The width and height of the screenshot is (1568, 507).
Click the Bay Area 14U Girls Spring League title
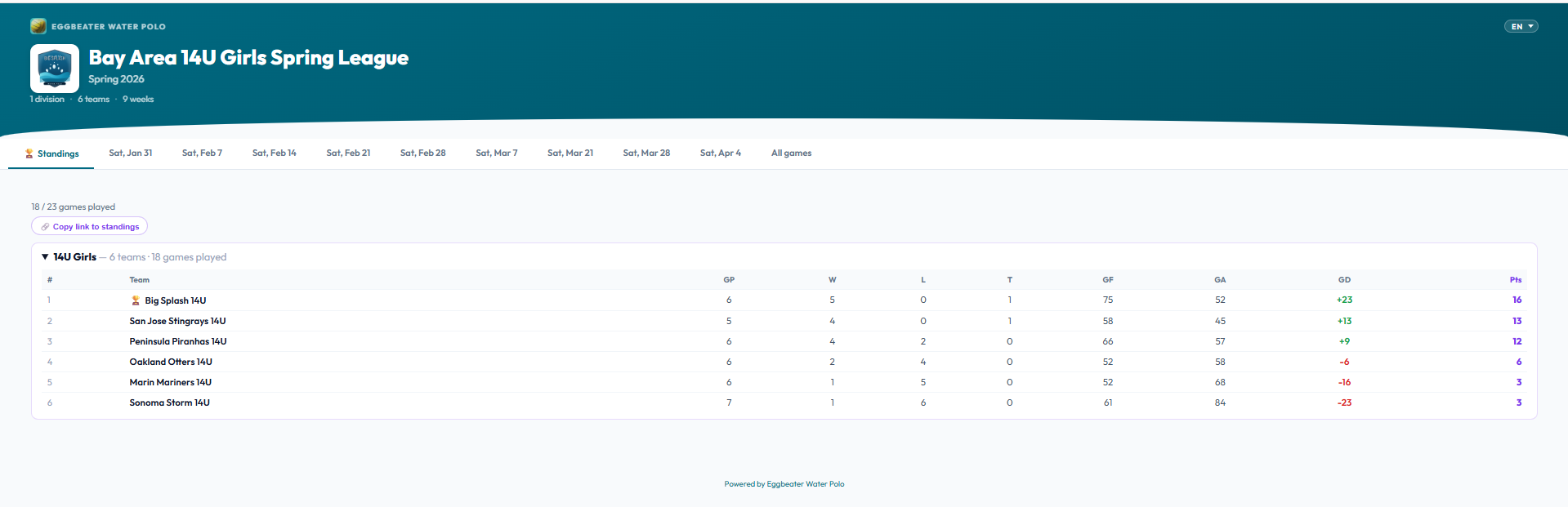coord(248,57)
